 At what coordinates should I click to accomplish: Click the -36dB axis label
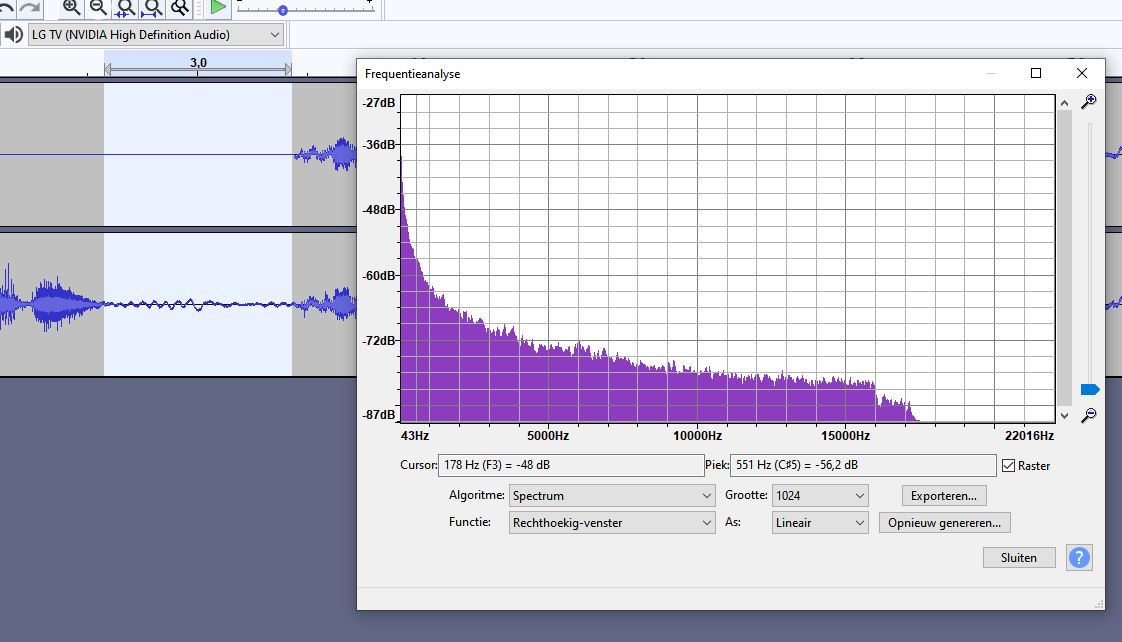(379, 145)
